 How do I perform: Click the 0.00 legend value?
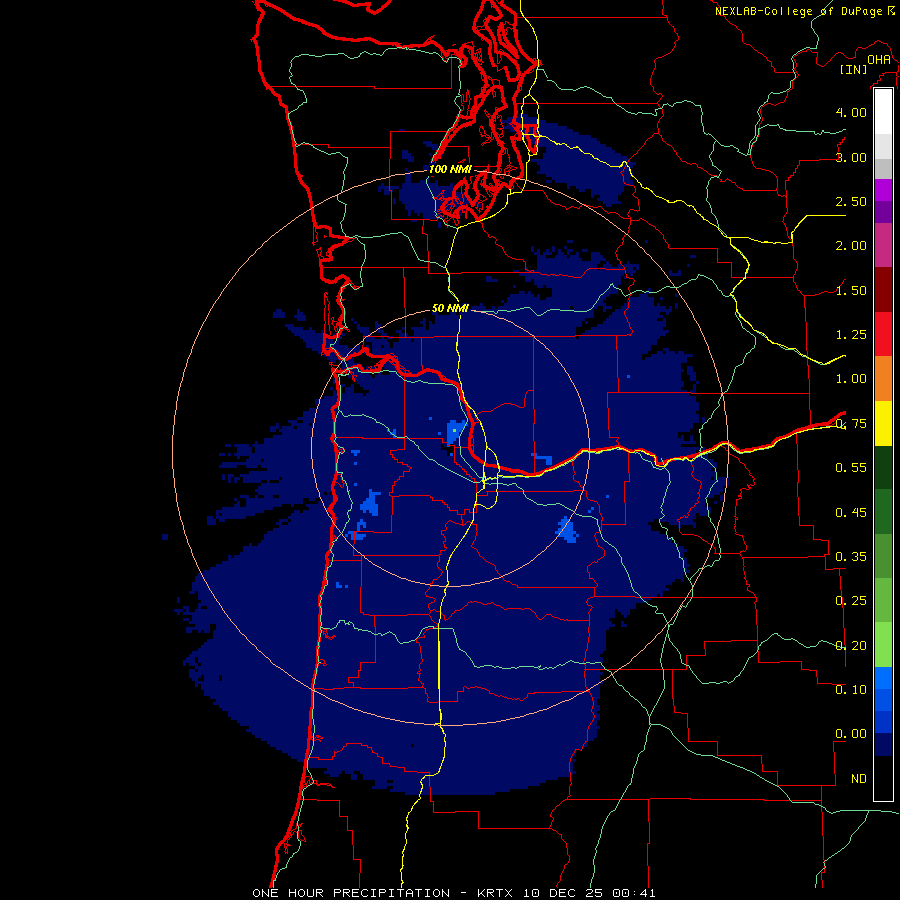[851, 734]
